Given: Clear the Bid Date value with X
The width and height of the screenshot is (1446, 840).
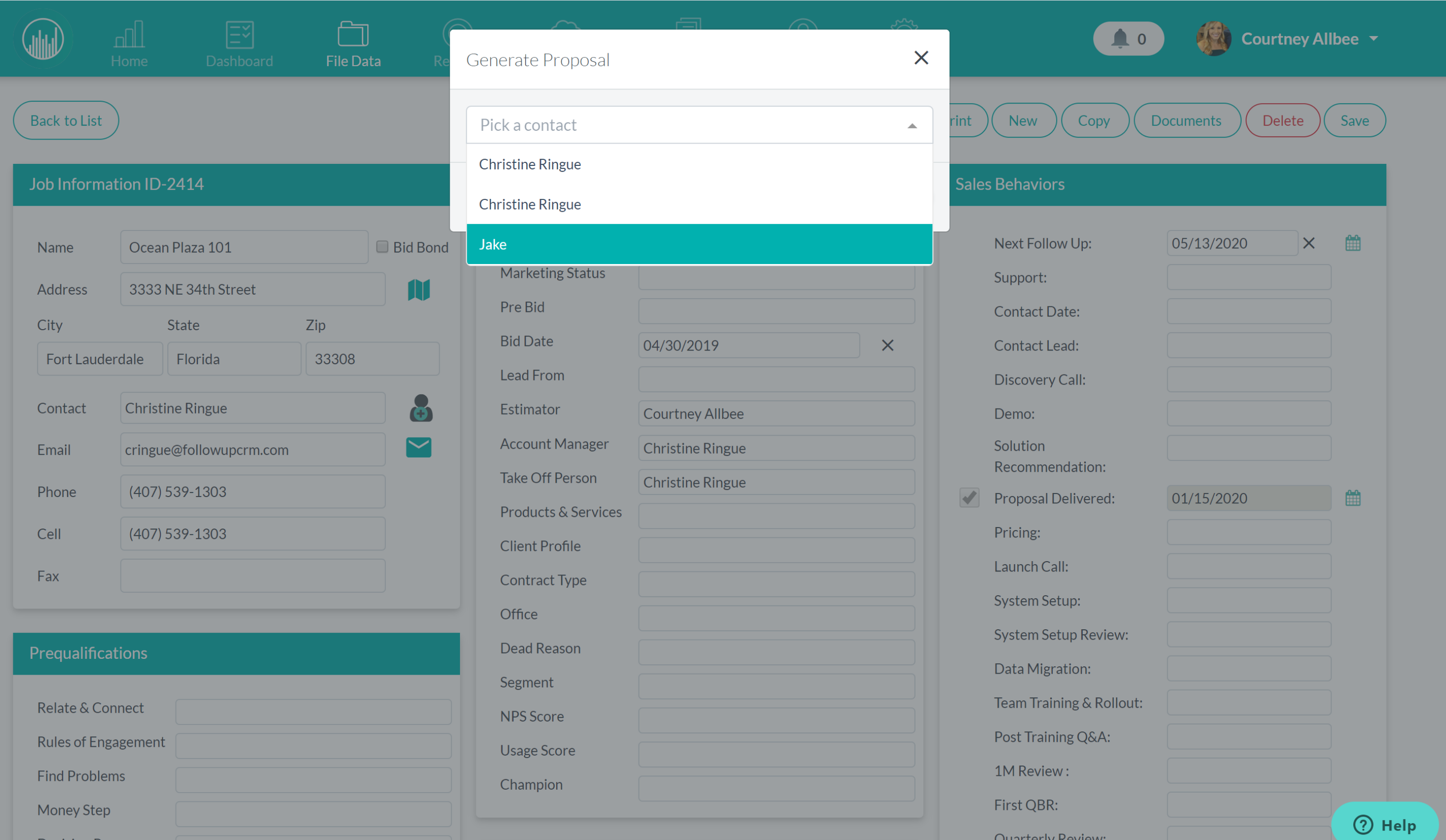Looking at the screenshot, I should coord(887,345).
